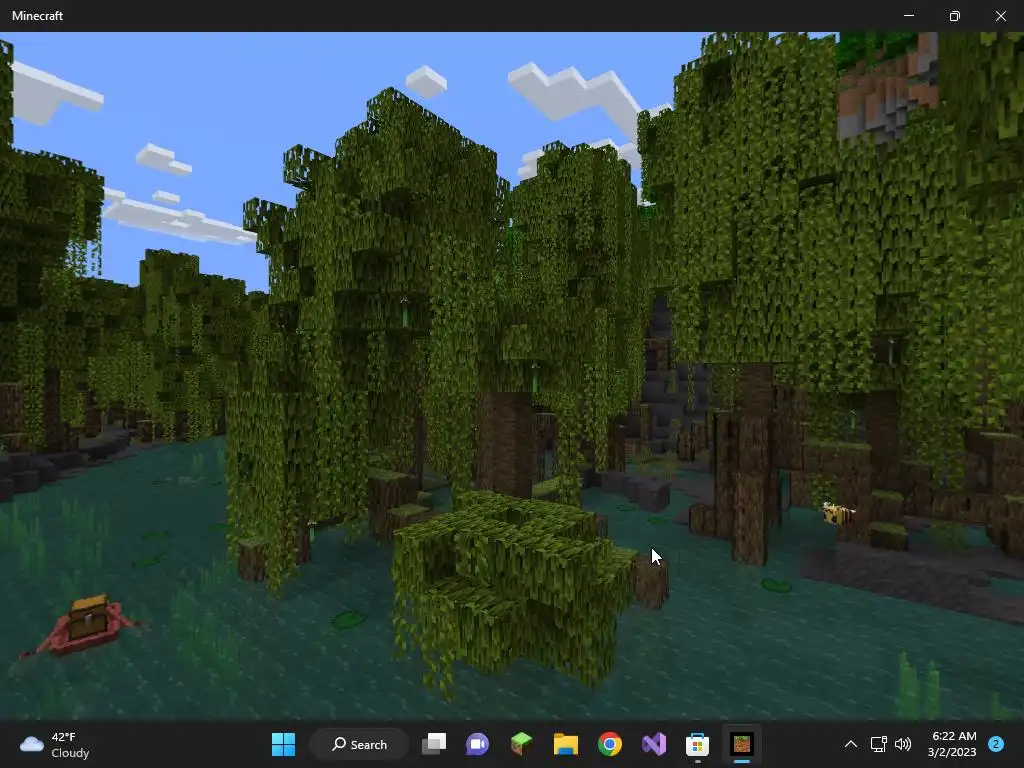
Task: Expand the hidden system tray icons
Action: click(x=851, y=744)
